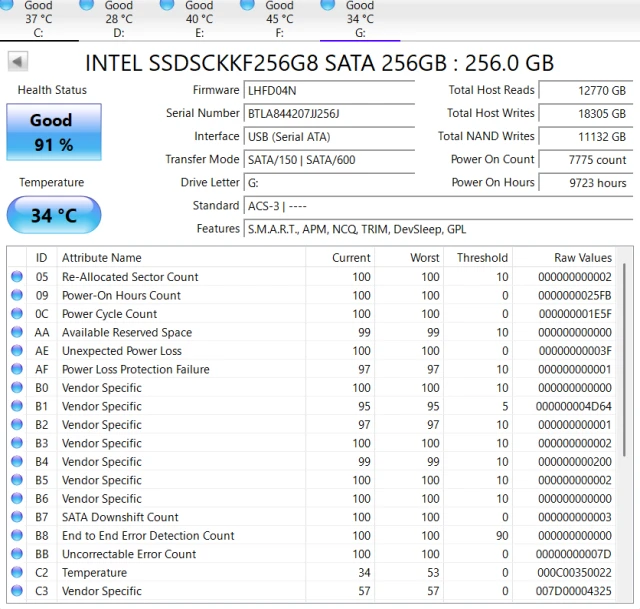This screenshot has height=609, width=640.
Task: Click status dot for C3 row
Action: 17,590
